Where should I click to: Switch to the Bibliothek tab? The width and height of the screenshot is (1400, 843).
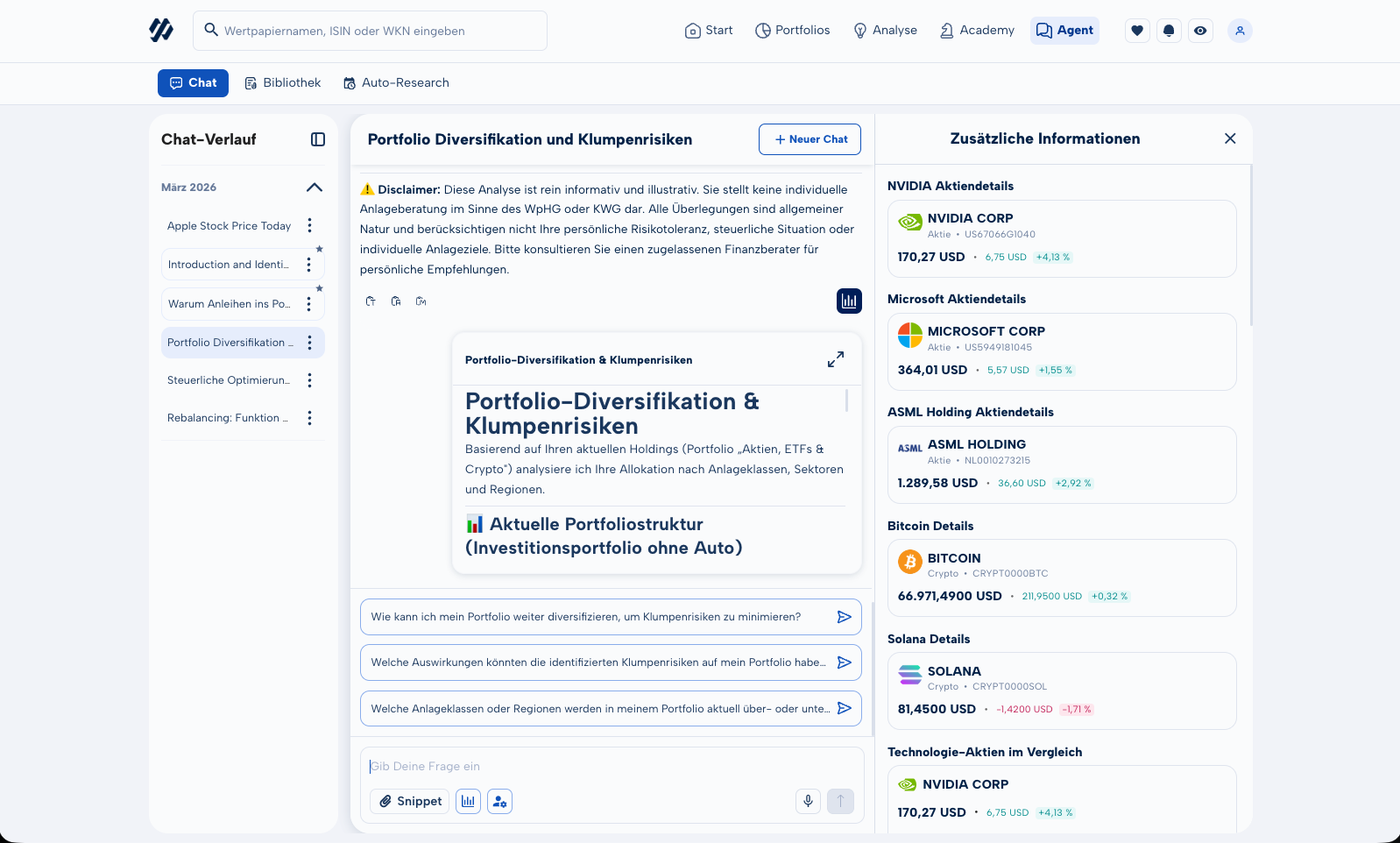(x=283, y=83)
